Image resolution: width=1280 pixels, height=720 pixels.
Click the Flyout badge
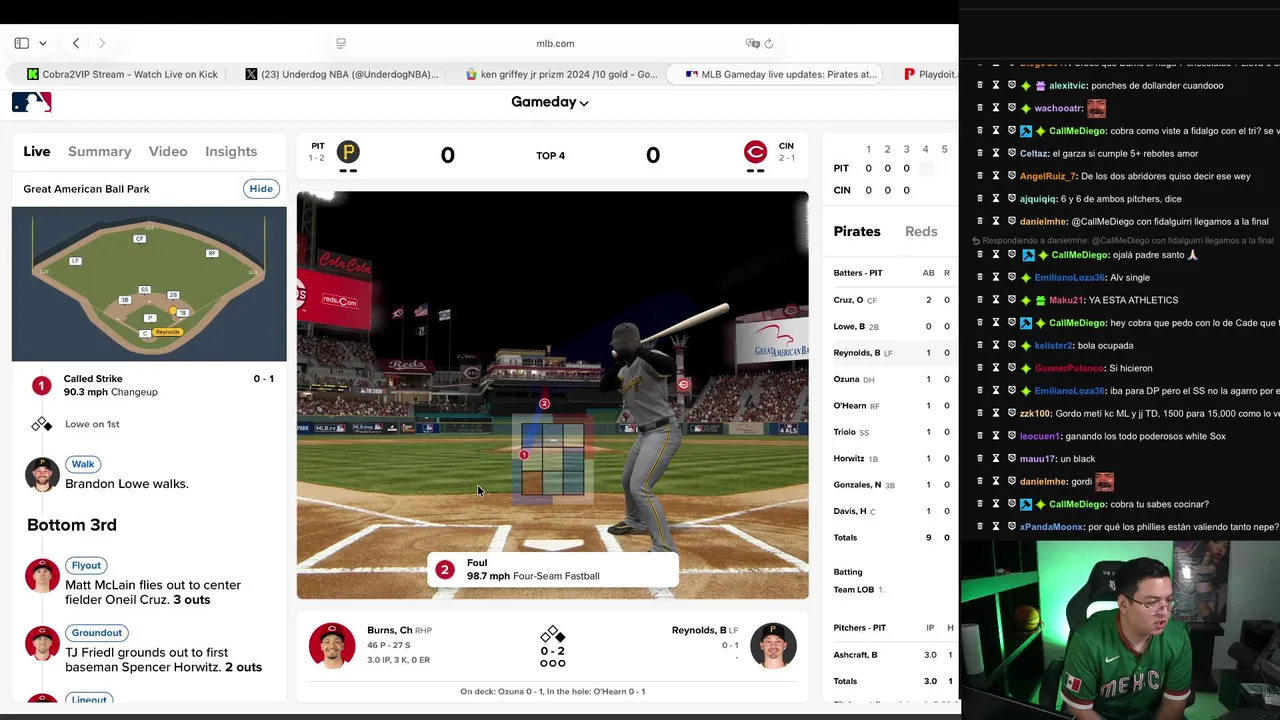(86, 566)
